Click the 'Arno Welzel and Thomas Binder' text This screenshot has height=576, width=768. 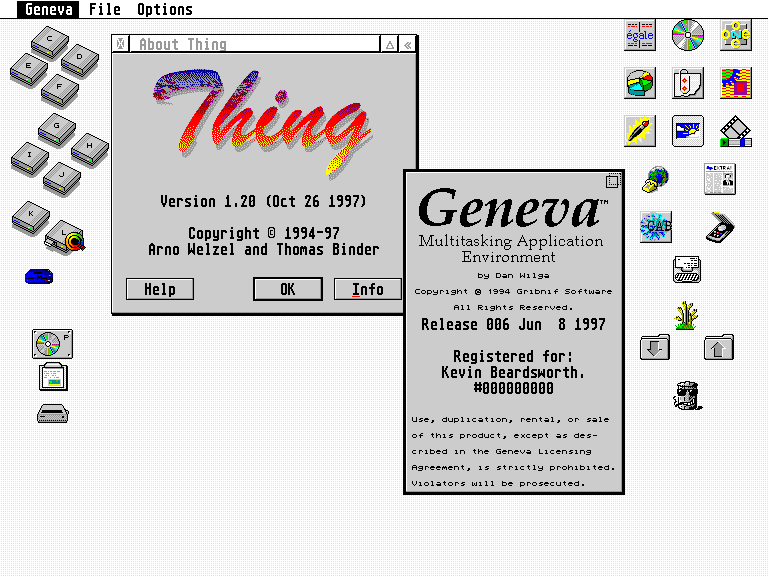tap(264, 249)
